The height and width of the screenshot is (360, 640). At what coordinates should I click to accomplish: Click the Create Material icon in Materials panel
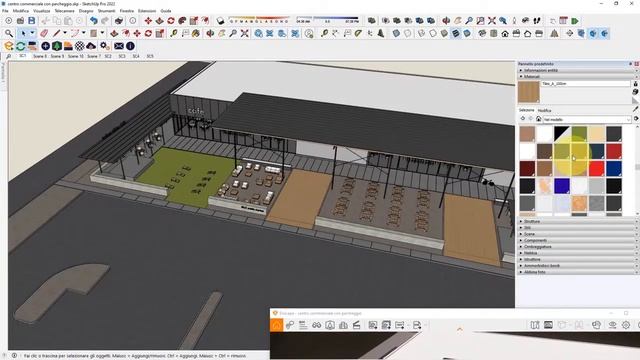636,92
